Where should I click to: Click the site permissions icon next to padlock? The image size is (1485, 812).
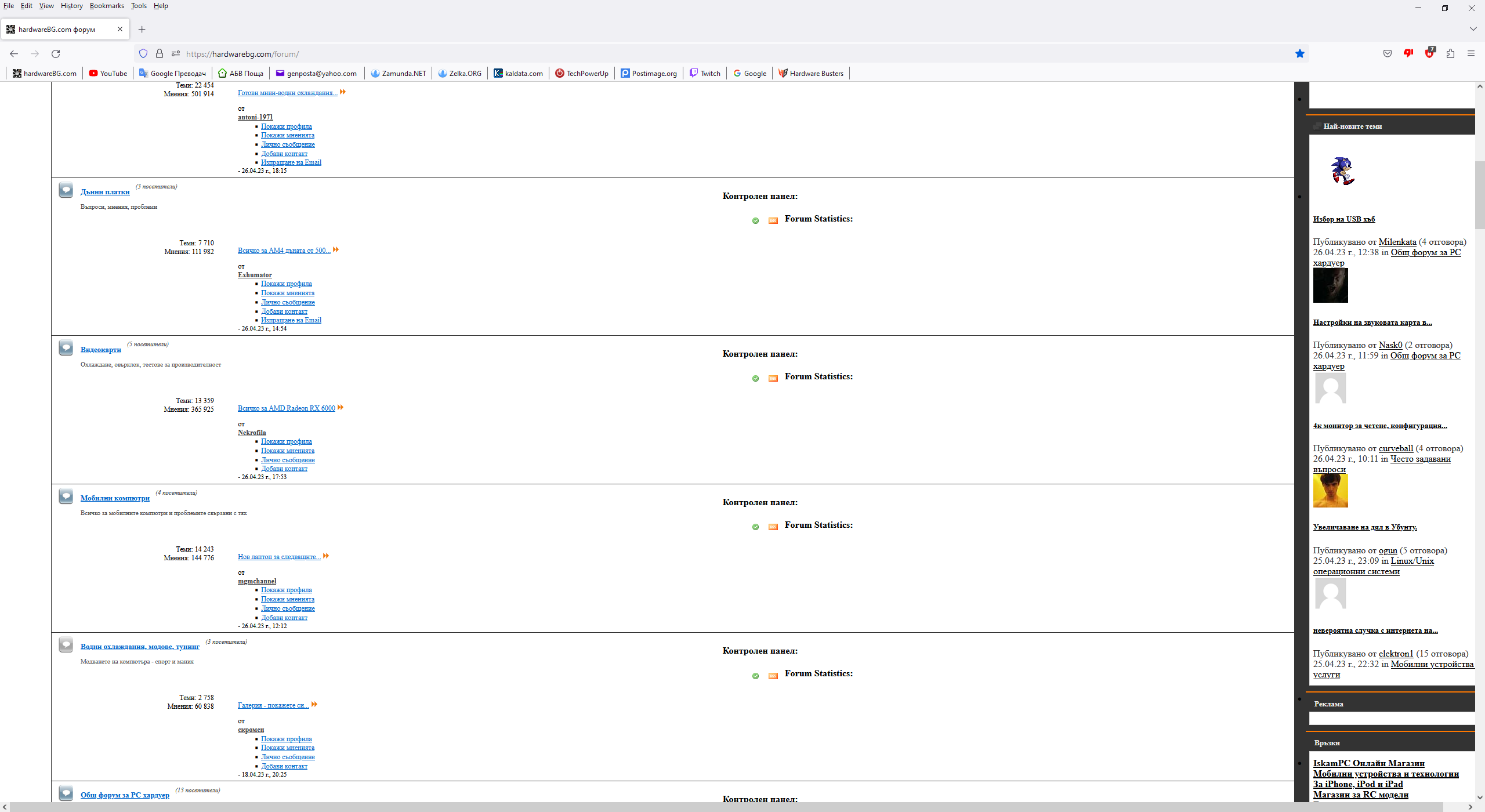click(176, 54)
